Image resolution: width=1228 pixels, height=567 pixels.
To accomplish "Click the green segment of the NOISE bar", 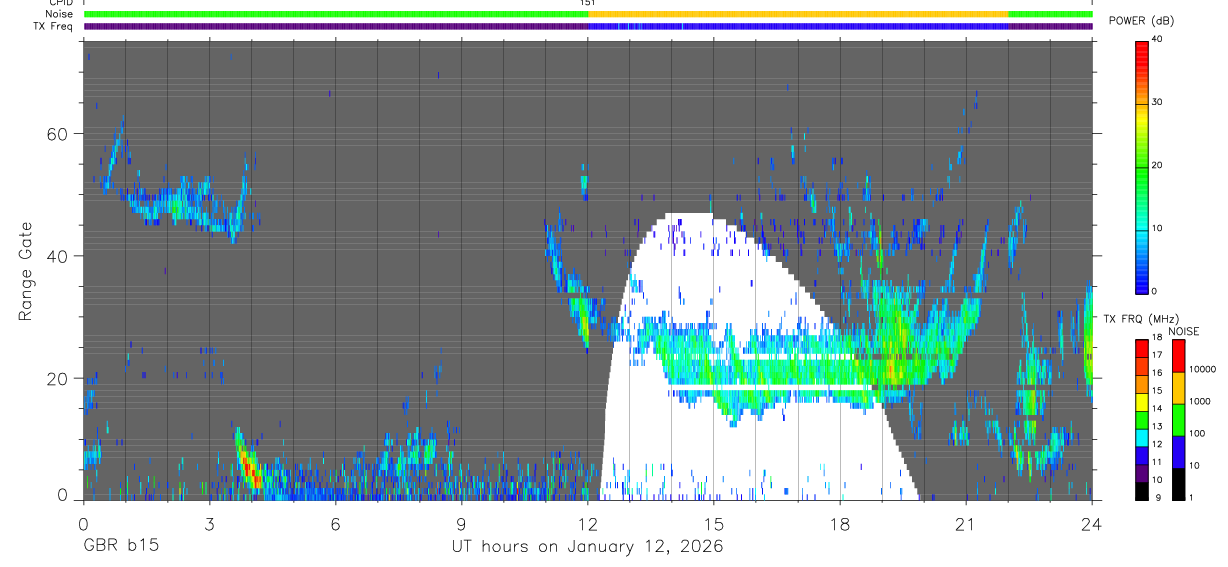I will (1178, 420).
